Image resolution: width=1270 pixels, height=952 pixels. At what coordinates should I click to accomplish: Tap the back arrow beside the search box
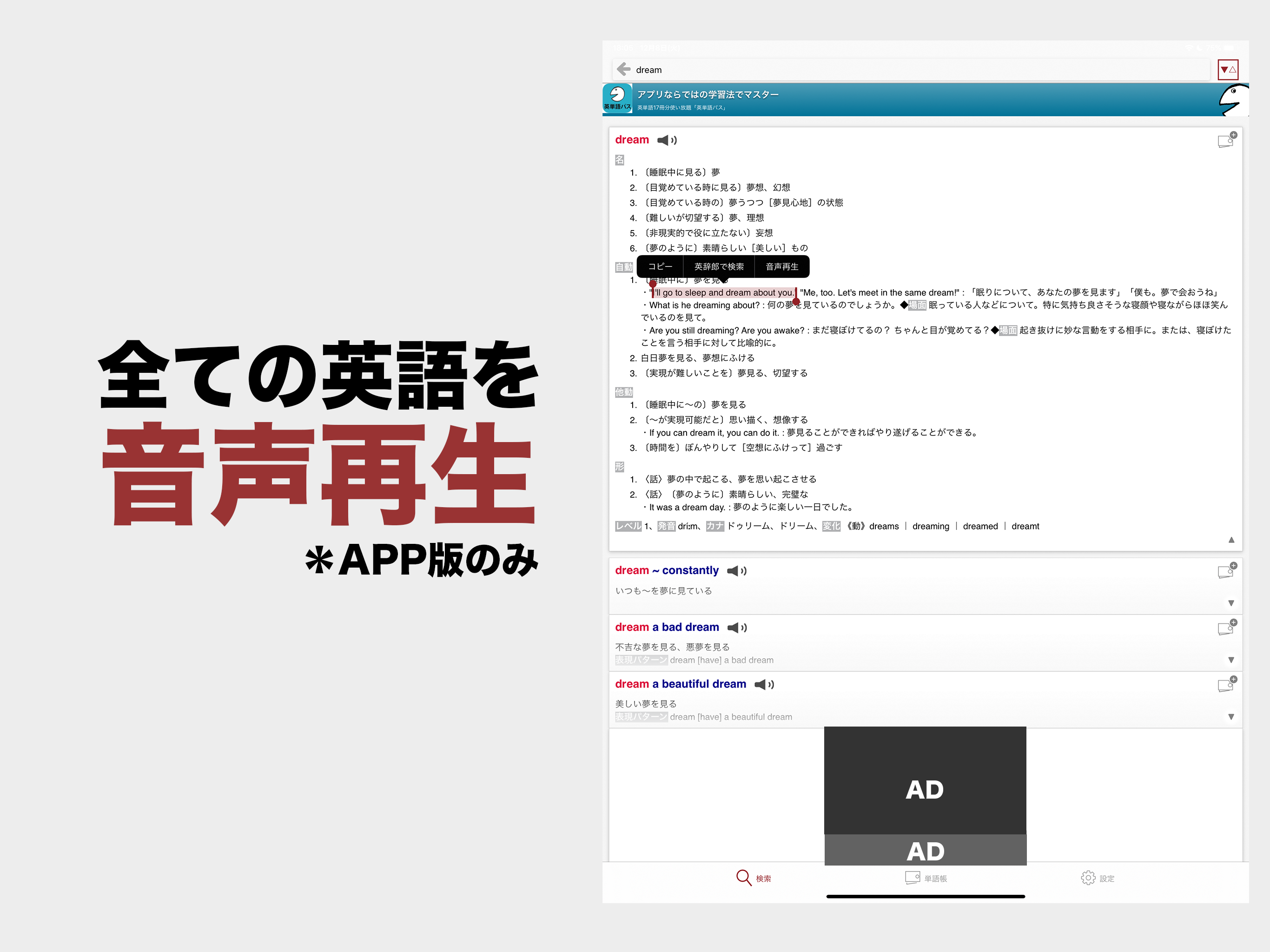[x=623, y=69]
